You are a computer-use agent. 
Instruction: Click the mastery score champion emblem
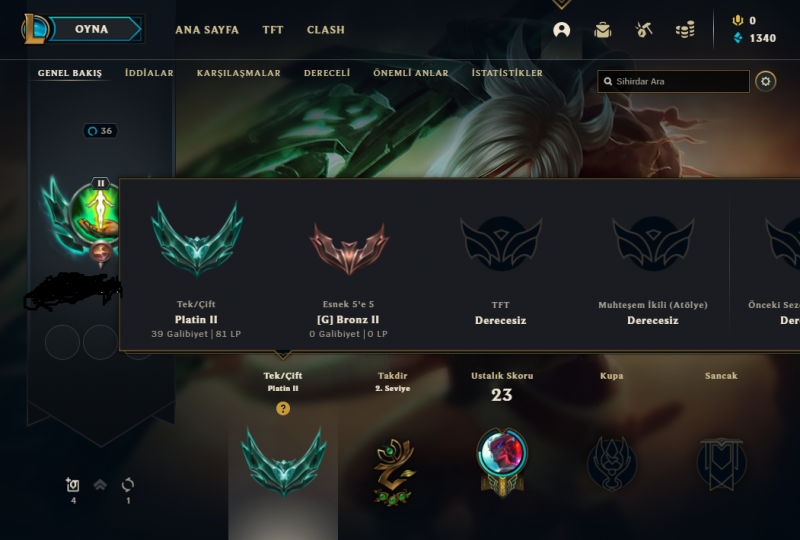point(502,462)
